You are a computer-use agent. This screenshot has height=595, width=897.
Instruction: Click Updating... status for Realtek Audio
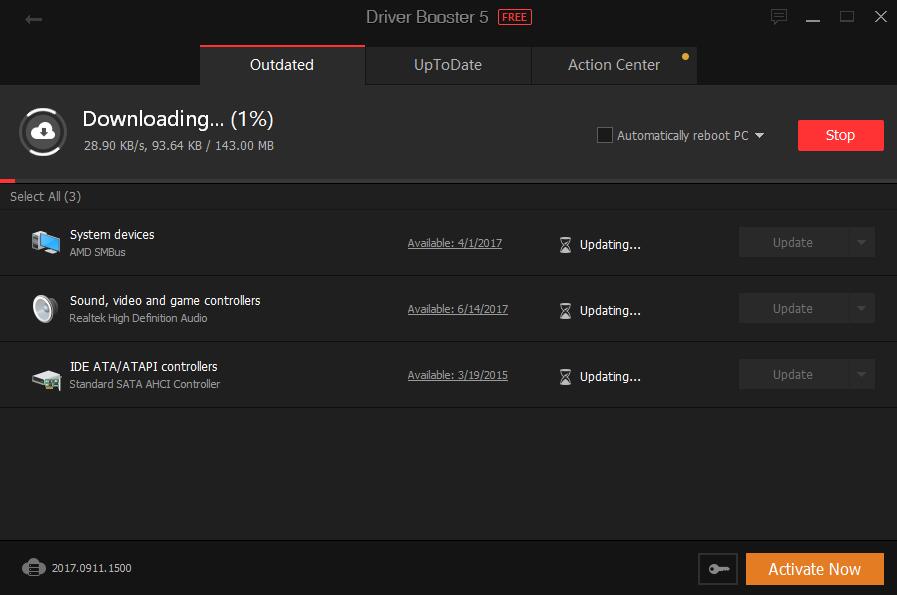pos(610,311)
